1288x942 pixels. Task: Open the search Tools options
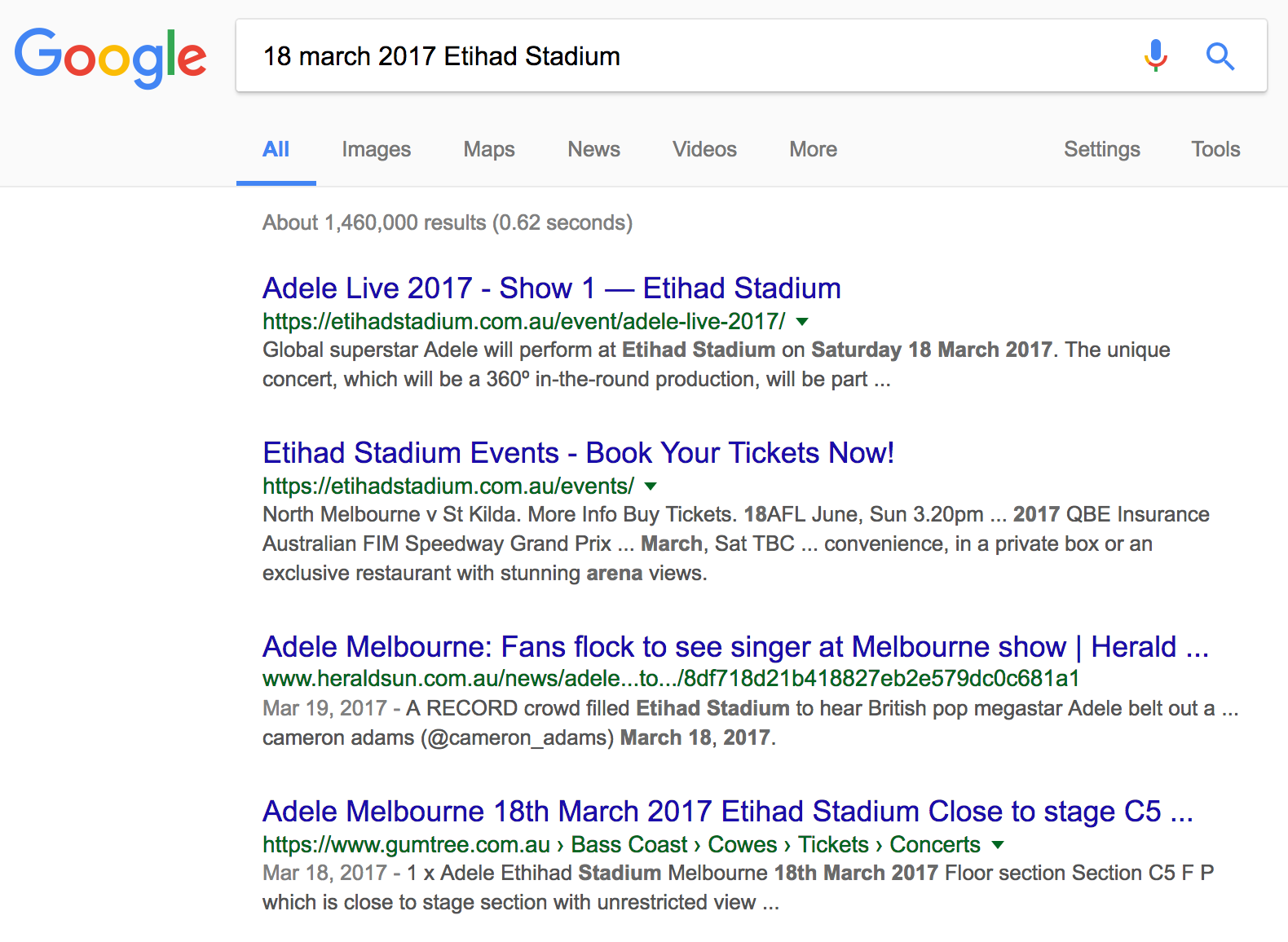pos(1215,149)
